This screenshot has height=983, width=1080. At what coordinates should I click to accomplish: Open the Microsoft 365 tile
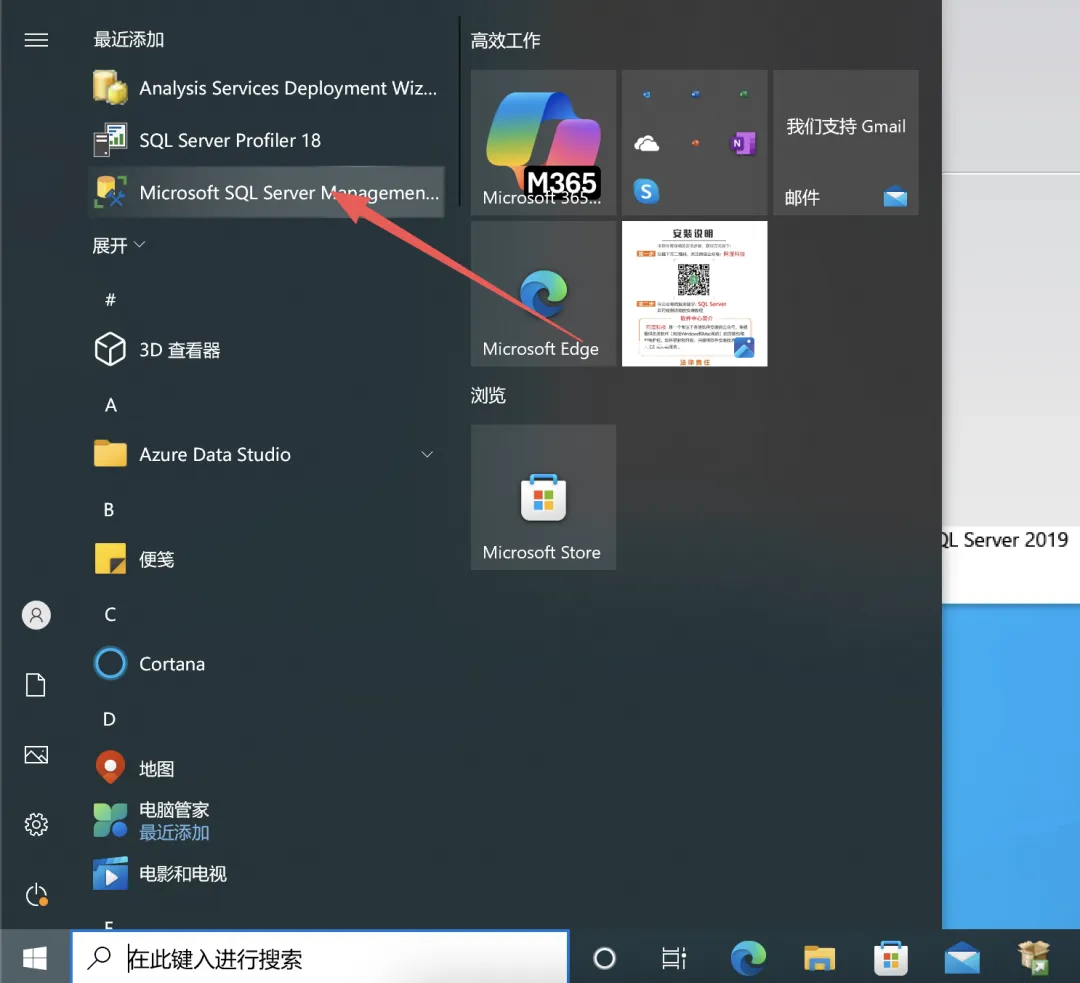point(543,143)
